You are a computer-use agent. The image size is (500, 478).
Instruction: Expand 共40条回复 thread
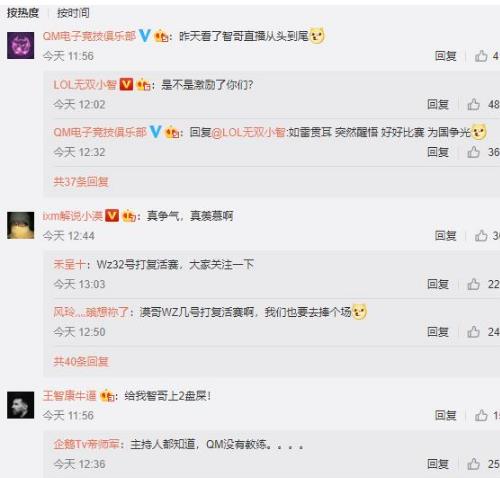pos(81,361)
